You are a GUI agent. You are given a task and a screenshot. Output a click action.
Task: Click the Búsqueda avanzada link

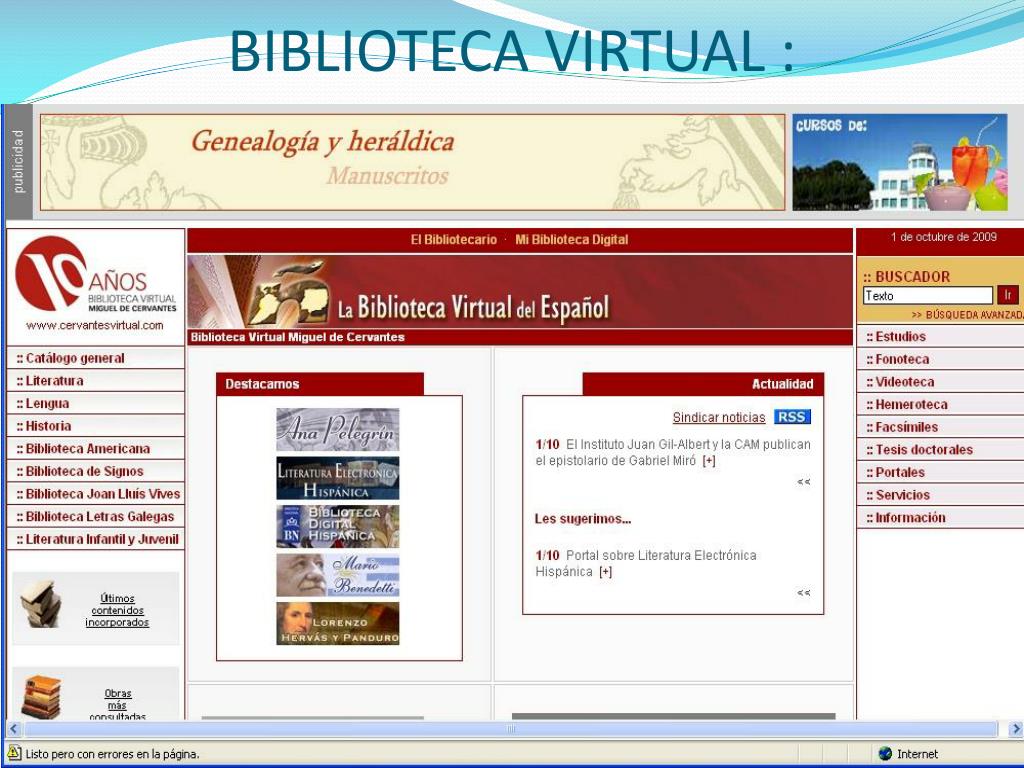[x=967, y=315]
